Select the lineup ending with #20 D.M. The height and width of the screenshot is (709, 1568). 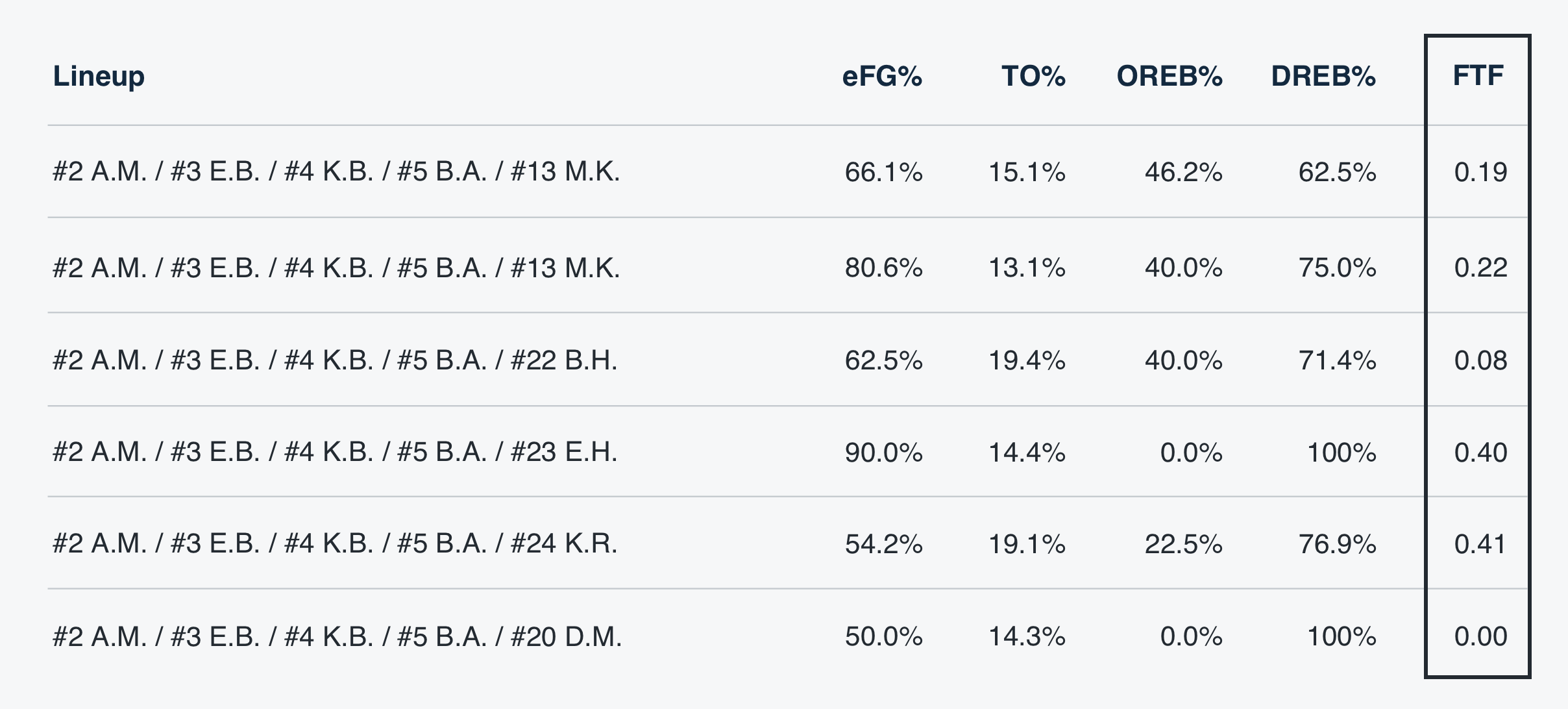point(337,637)
